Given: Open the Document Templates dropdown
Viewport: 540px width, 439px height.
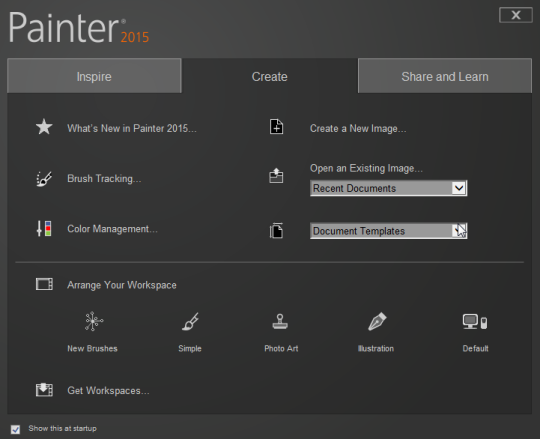Looking at the screenshot, I should [x=388, y=231].
